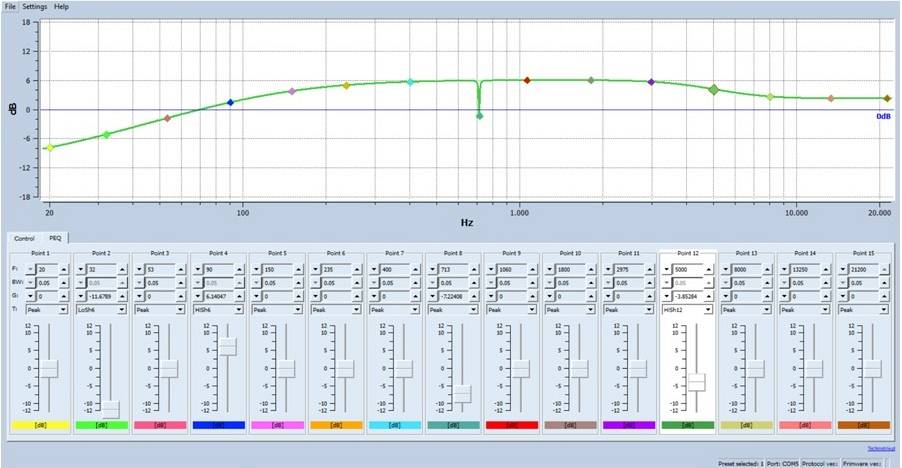Select the notch marker near 713 Hz

(479, 116)
